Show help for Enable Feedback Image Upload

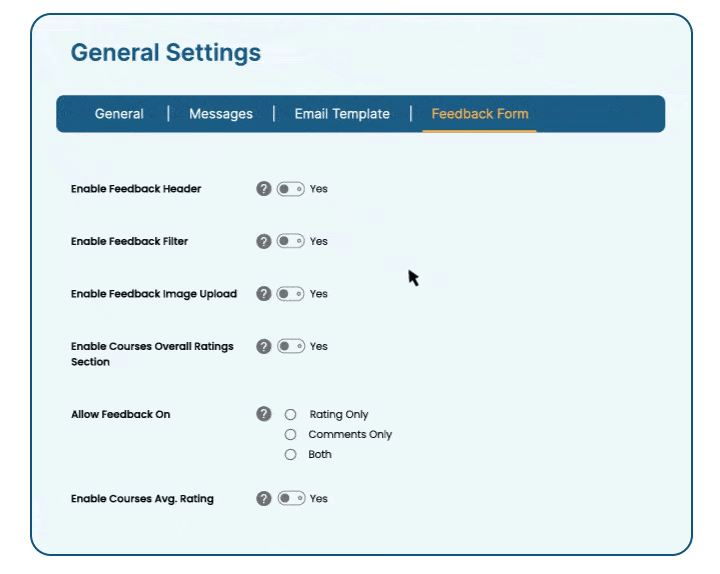264,294
